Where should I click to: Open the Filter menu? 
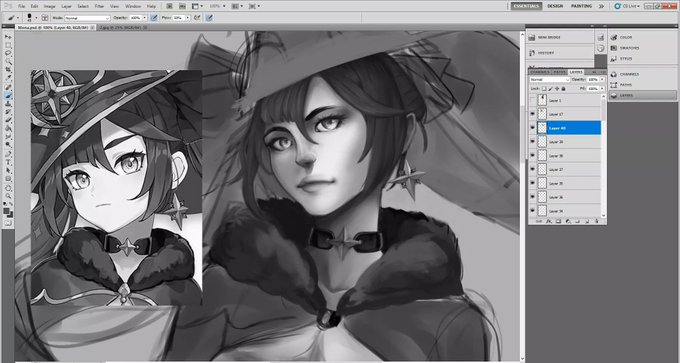99,7
